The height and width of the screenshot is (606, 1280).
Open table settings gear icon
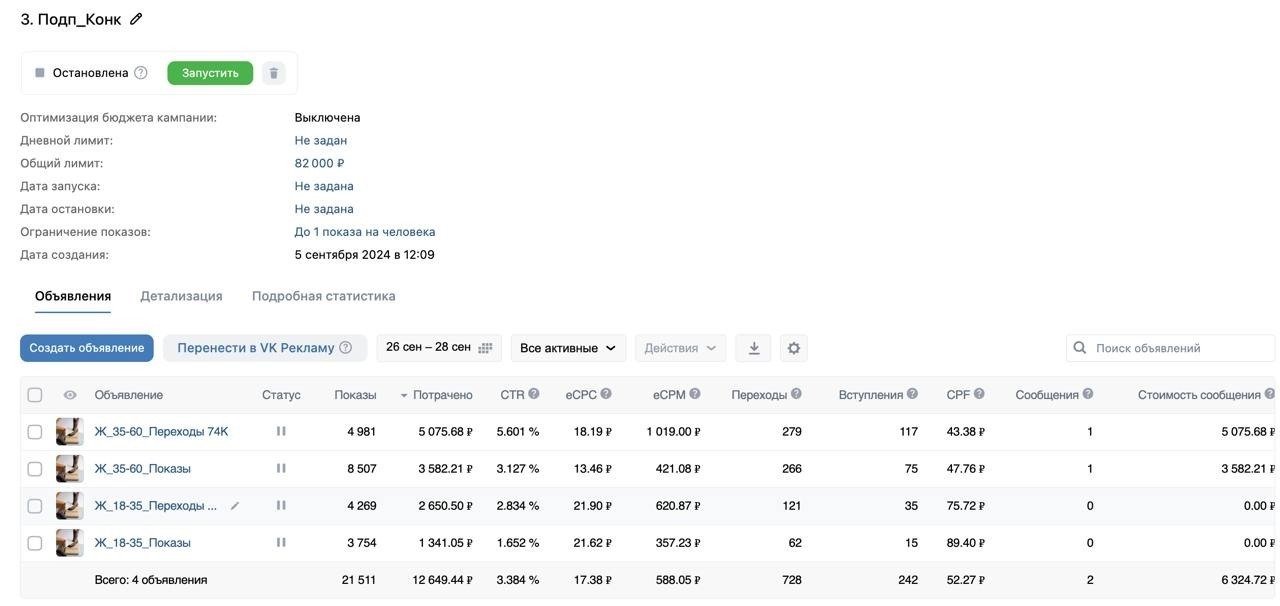(x=794, y=348)
